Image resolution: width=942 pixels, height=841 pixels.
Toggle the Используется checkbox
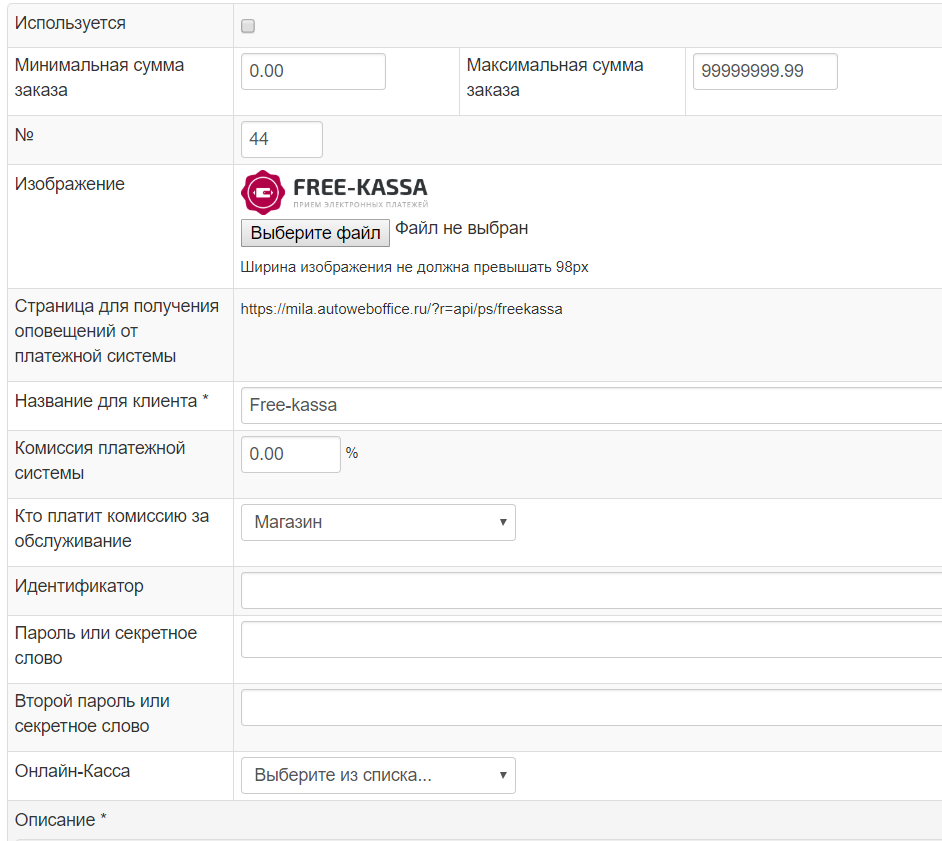coord(248,26)
